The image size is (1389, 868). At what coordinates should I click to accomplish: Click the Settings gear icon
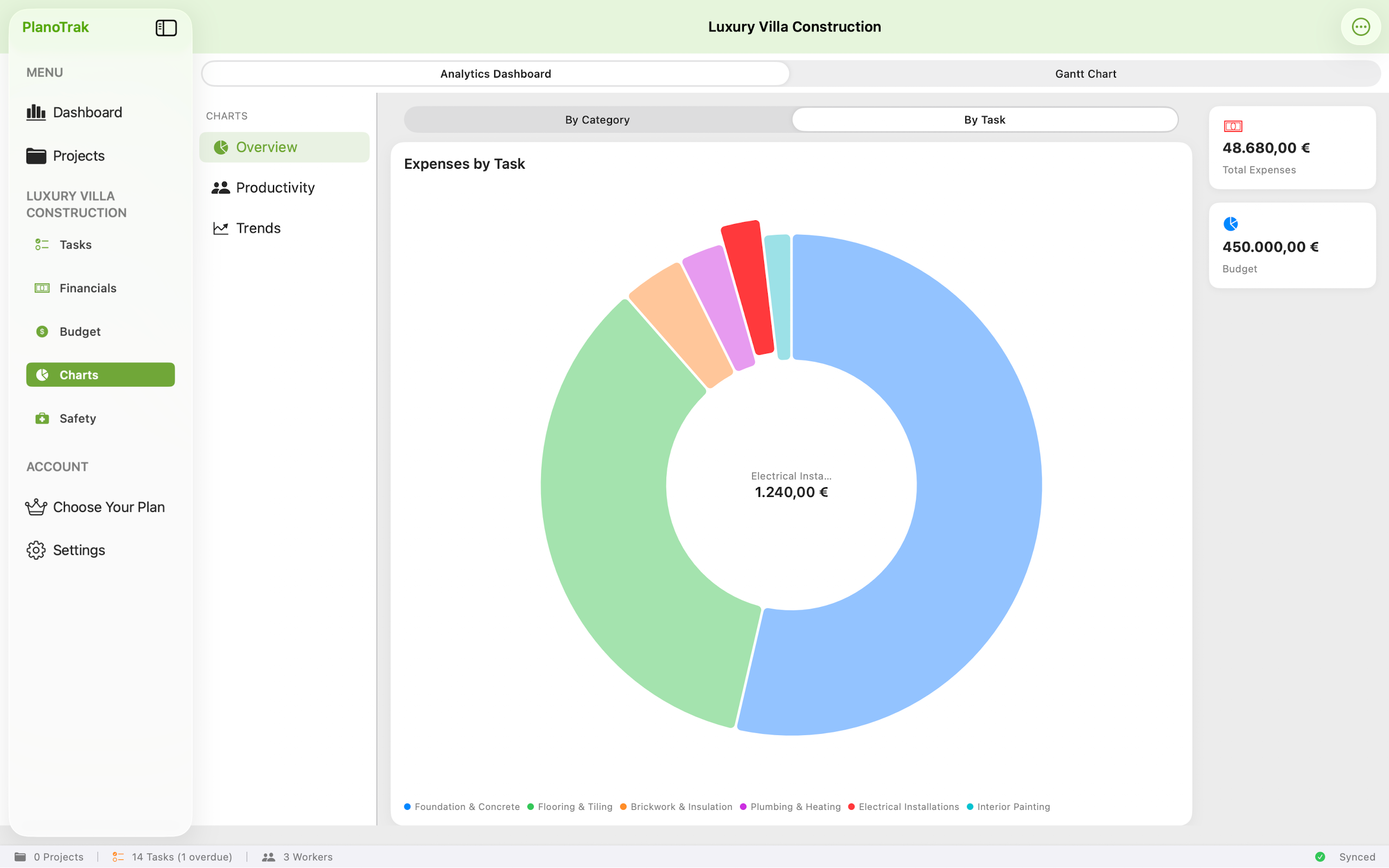(x=36, y=550)
